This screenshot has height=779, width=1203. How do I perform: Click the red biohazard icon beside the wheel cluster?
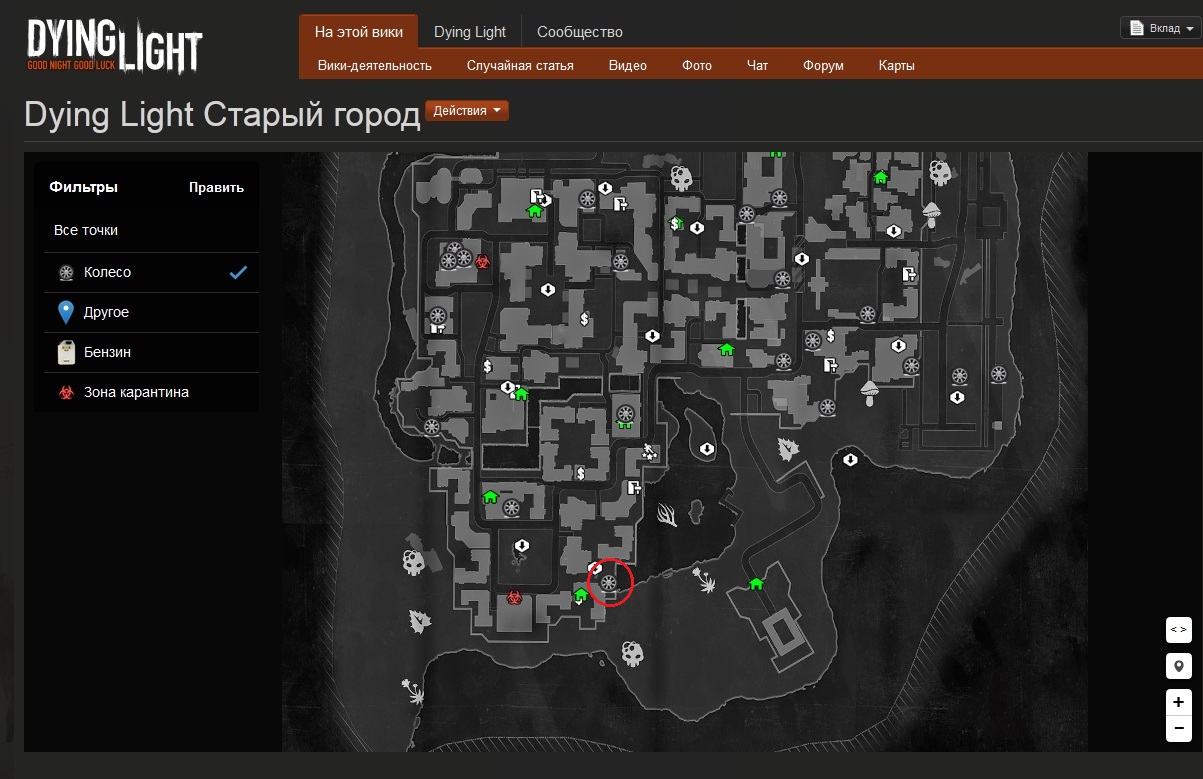[482, 261]
